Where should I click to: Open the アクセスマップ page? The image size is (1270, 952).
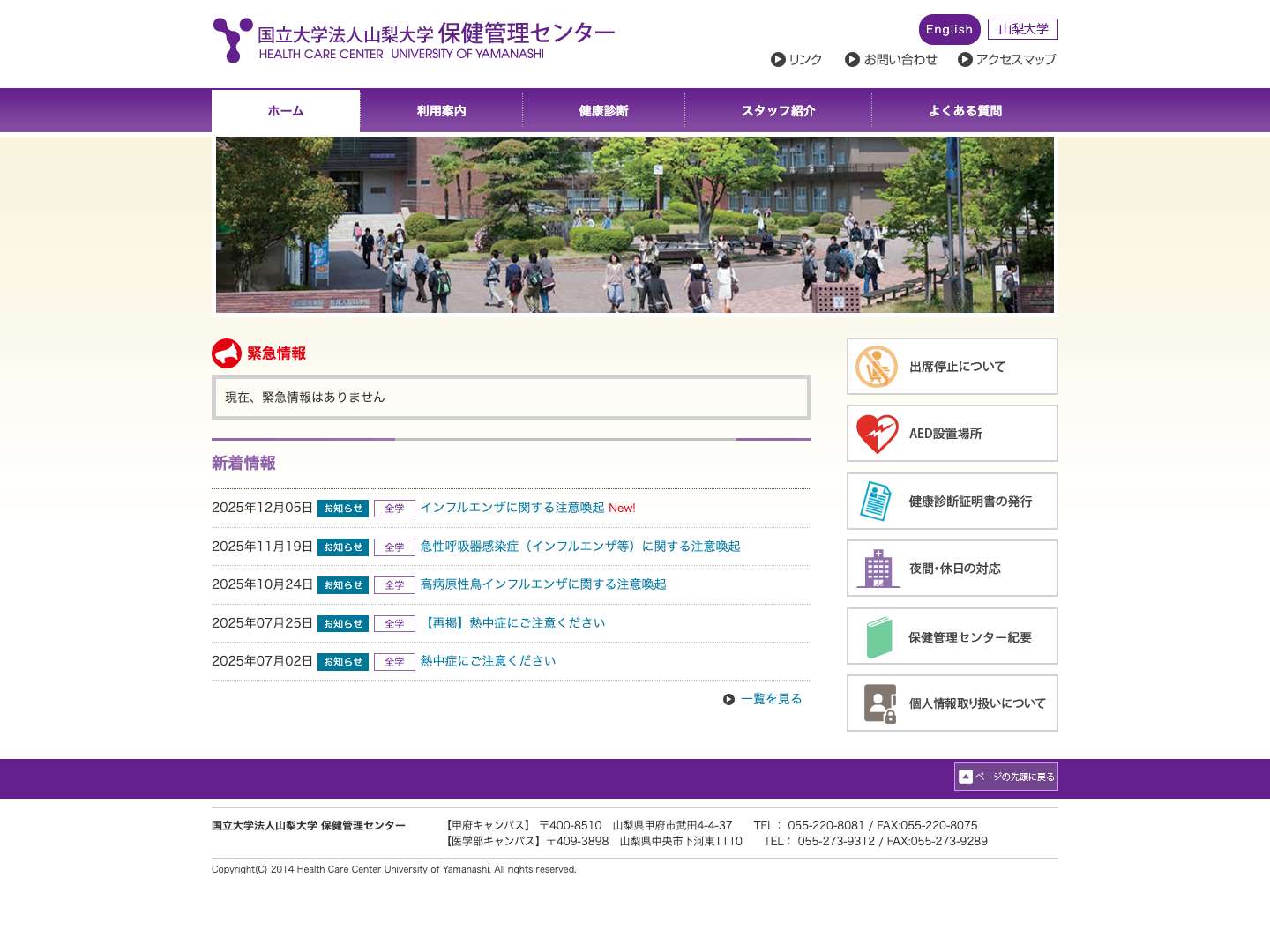point(1016,60)
